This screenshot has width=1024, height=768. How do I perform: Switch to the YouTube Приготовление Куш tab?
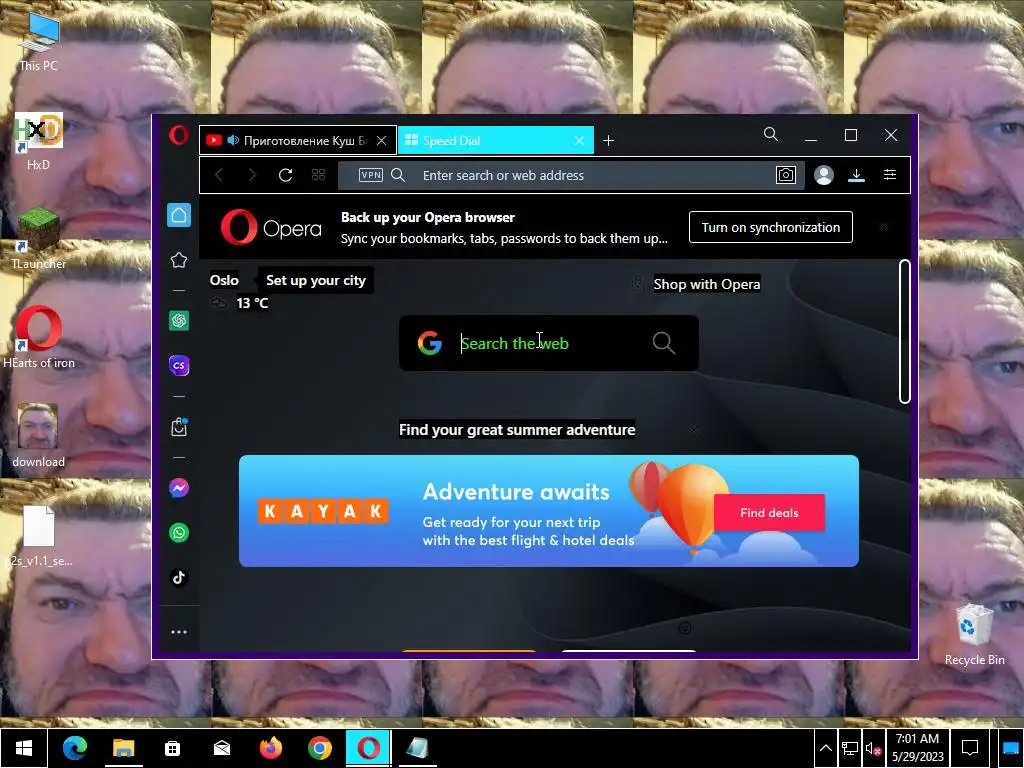pos(298,140)
